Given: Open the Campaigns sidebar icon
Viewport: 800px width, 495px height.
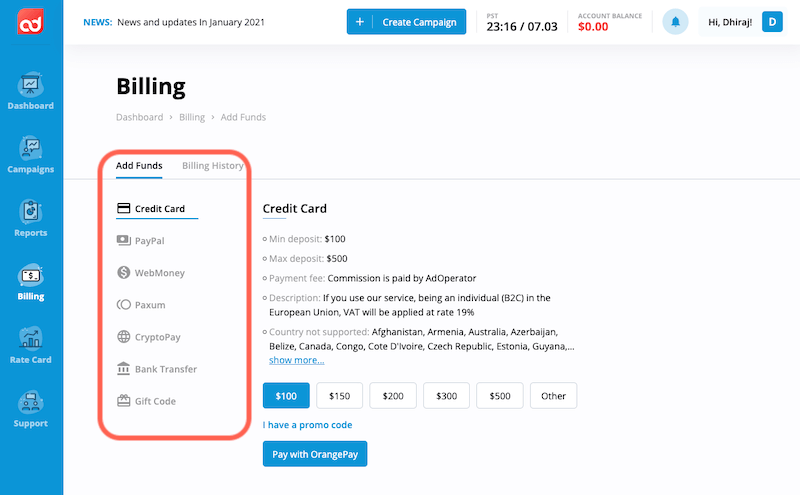Looking at the screenshot, I should coord(31,148).
